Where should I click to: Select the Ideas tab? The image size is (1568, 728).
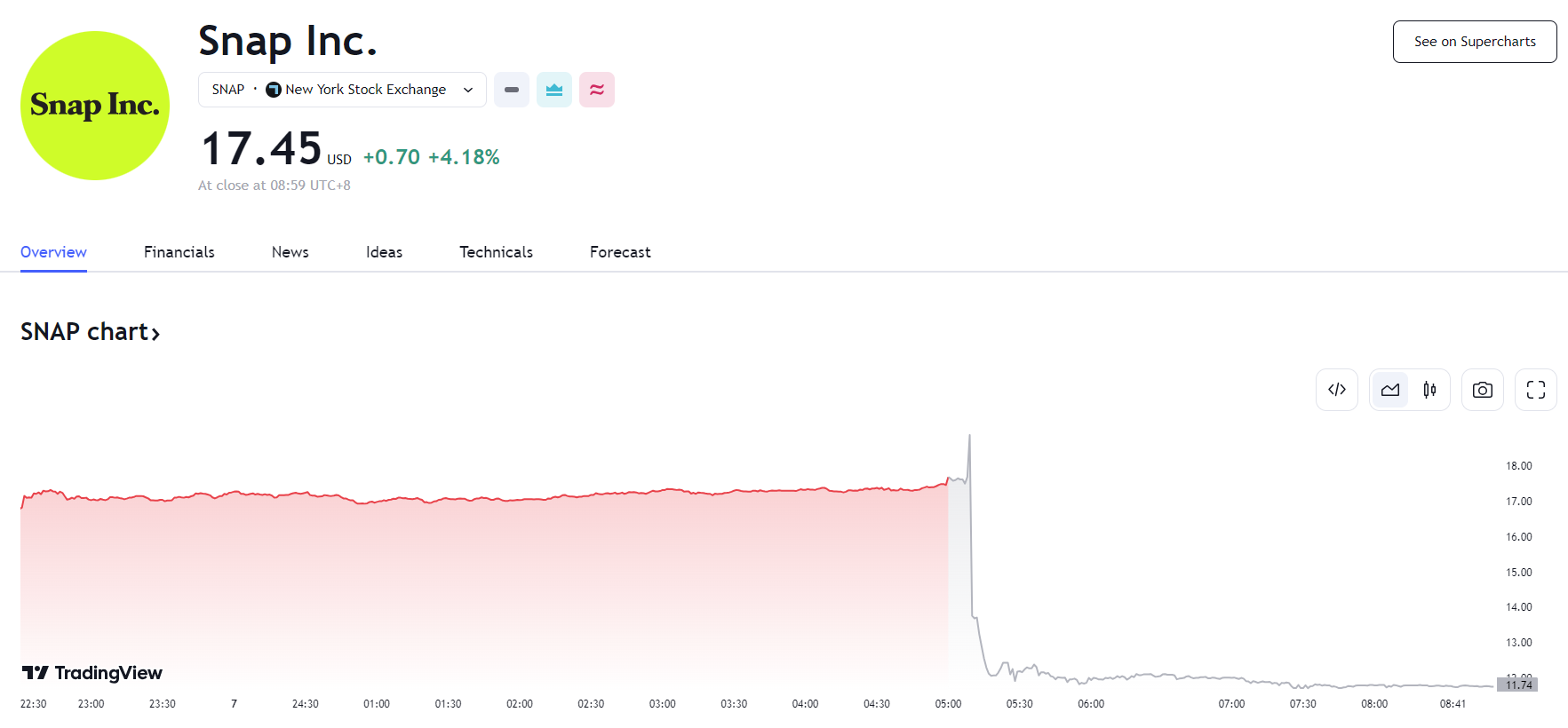384,252
